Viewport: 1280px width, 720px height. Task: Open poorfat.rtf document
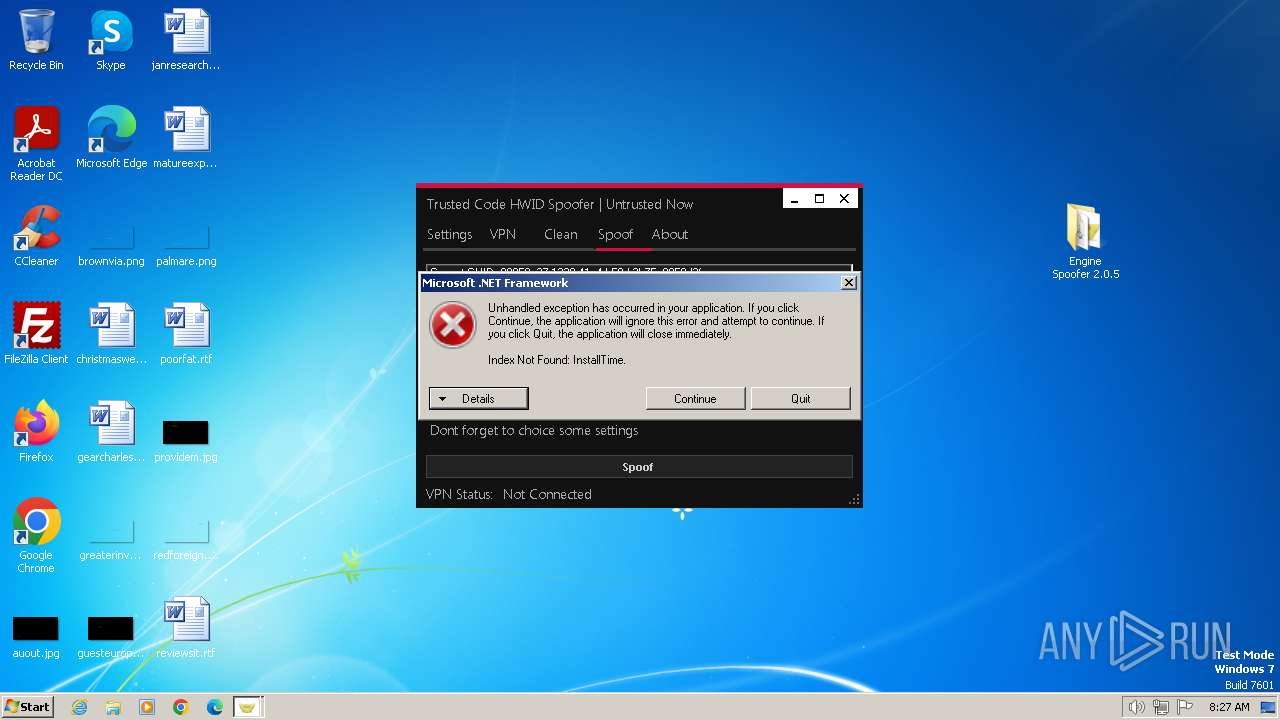pos(186,334)
